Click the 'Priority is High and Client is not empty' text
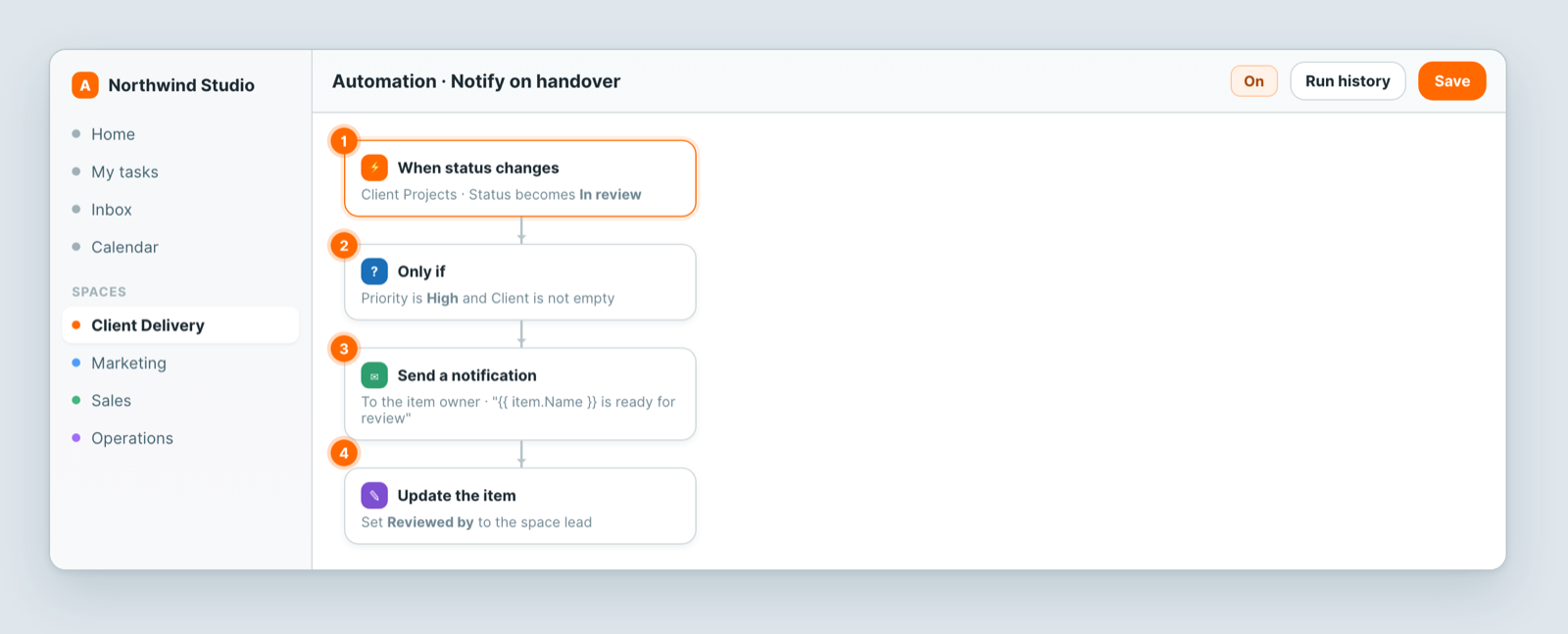 (488, 299)
